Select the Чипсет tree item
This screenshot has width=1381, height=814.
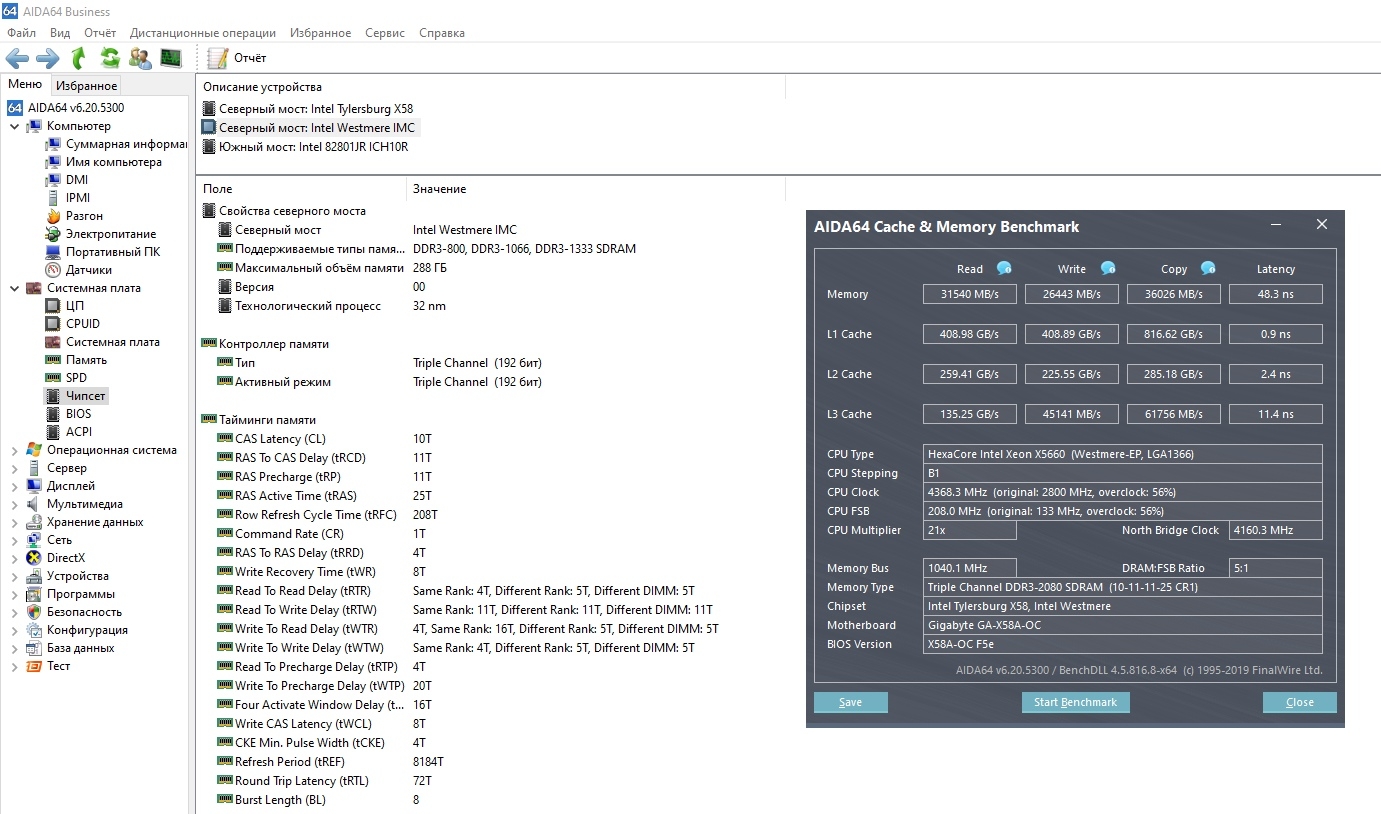[76, 396]
